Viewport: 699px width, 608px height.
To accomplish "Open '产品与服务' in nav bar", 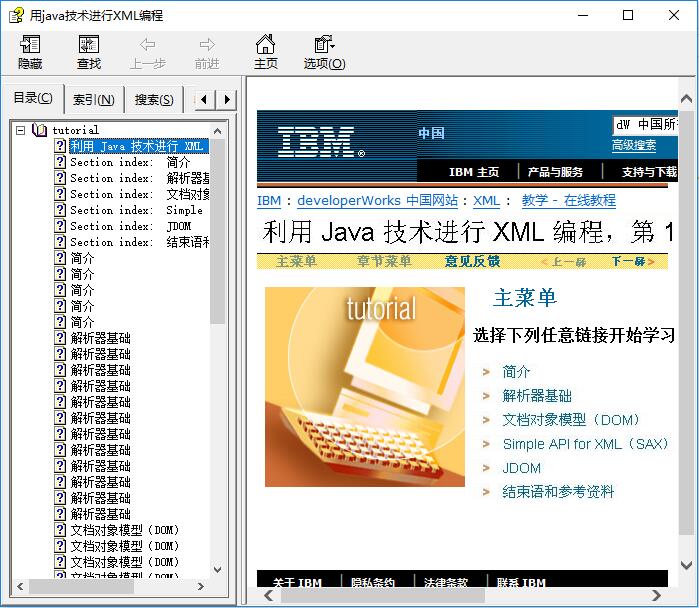I will tap(555, 172).
